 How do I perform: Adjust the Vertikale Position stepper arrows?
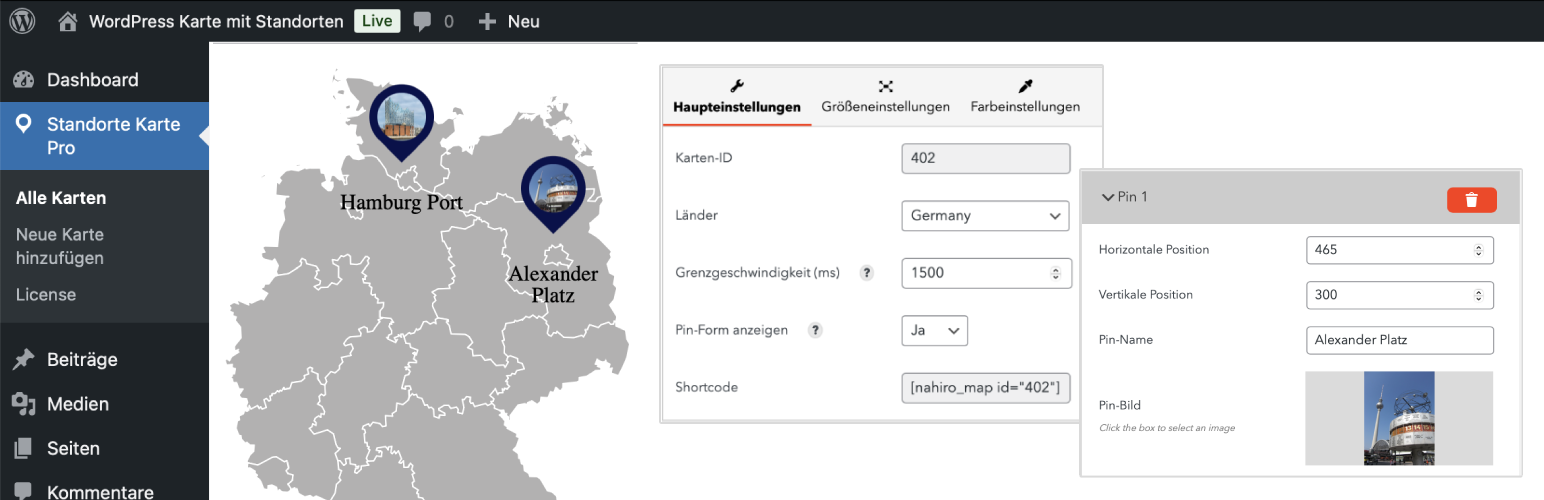[x=1478, y=295]
